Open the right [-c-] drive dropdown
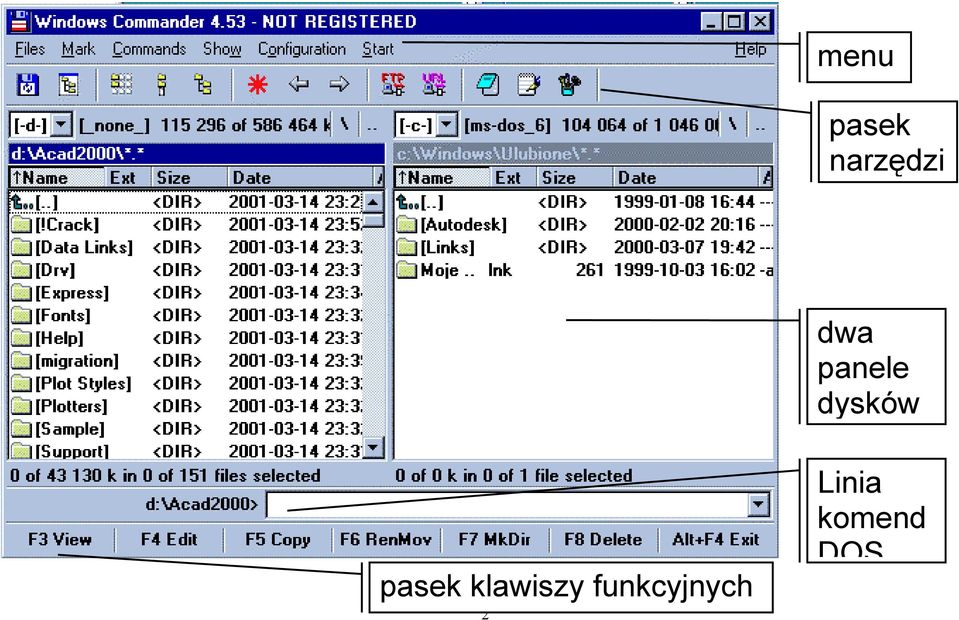Viewport: 959px width, 620px height. 447,125
